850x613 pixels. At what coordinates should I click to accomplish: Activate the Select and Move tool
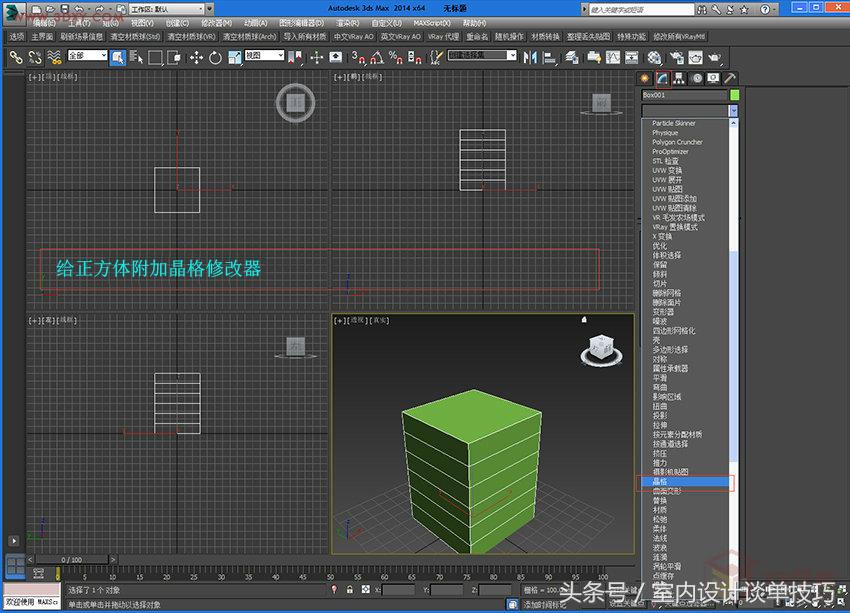click(x=196, y=58)
